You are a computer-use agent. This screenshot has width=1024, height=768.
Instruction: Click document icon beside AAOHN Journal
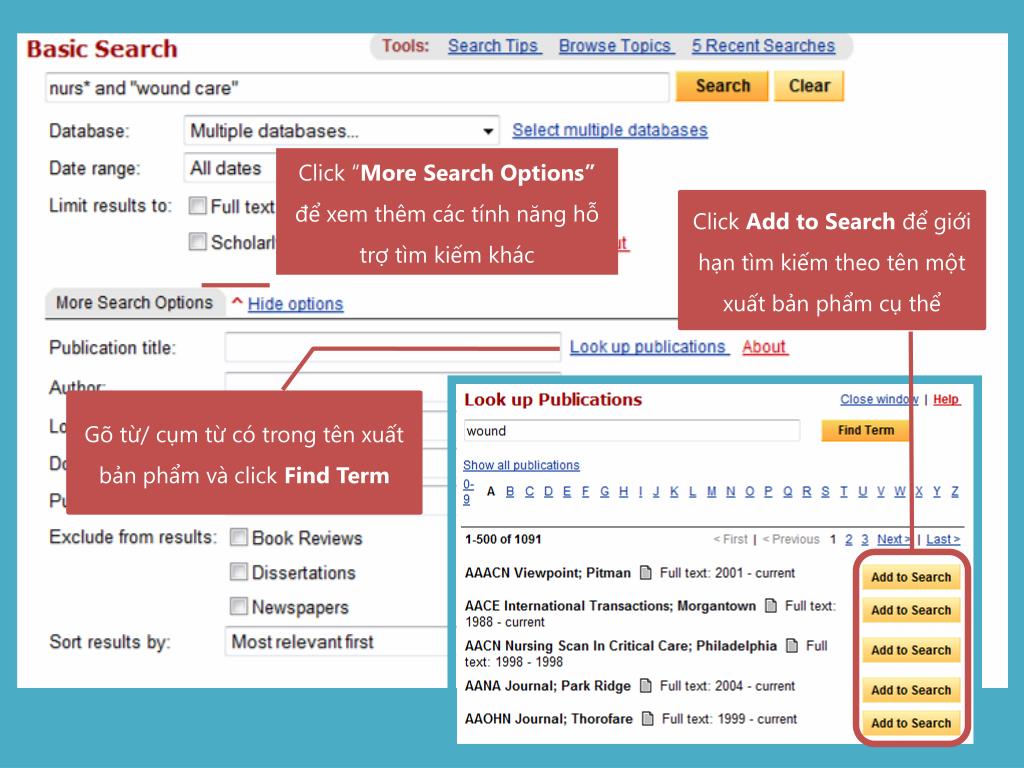[x=648, y=719]
